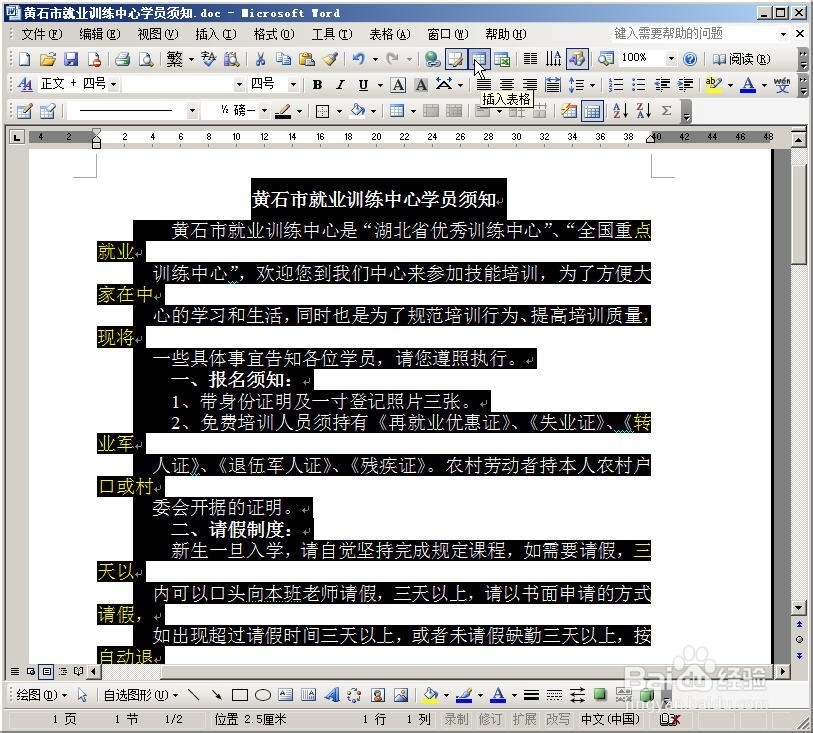The image size is (813, 733).
Task: Open the 插入 menu
Action: pyautogui.click(x=216, y=34)
